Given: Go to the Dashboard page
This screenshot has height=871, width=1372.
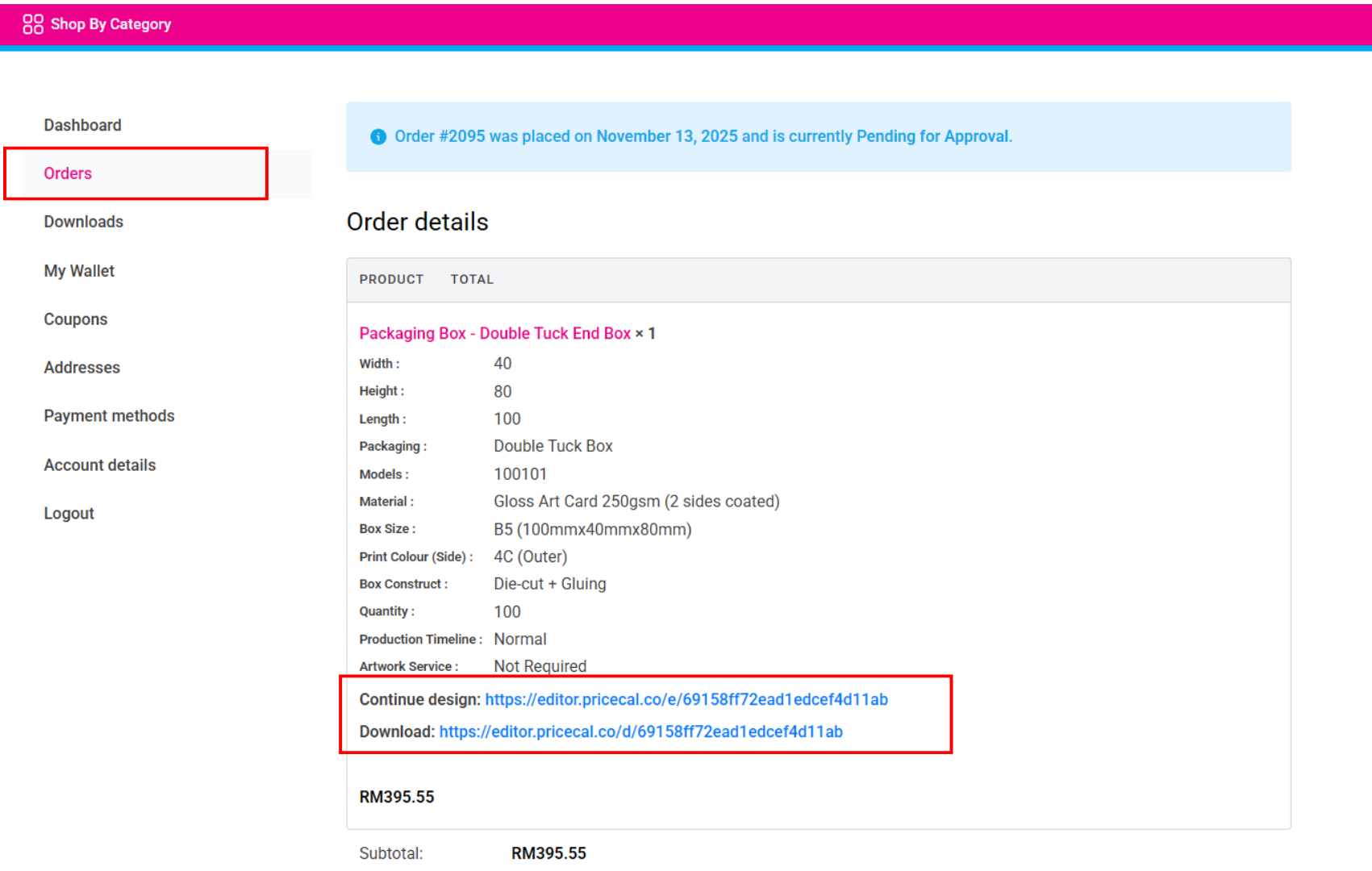Looking at the screenshot, I should (82, 125).
